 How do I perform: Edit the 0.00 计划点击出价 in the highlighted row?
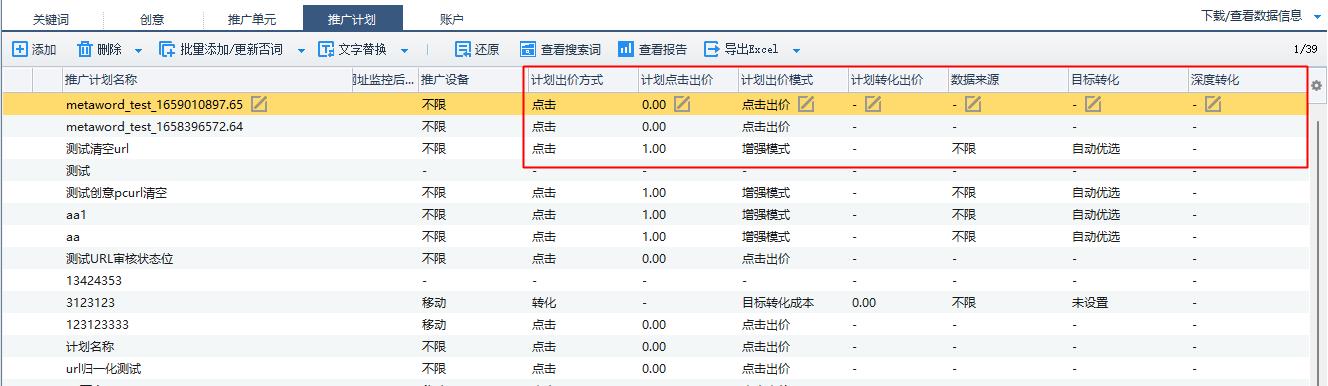(x=682, y=104)
